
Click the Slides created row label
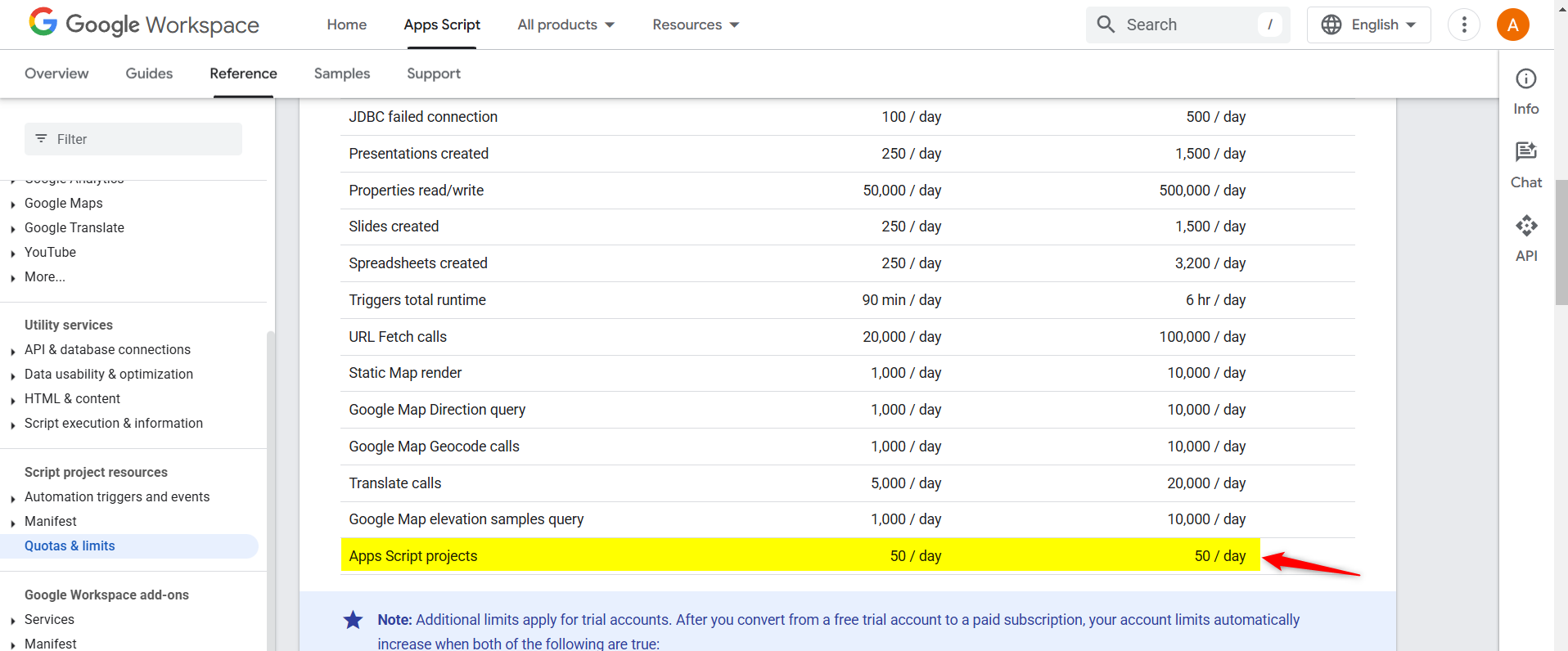click(x=394, y=227)
